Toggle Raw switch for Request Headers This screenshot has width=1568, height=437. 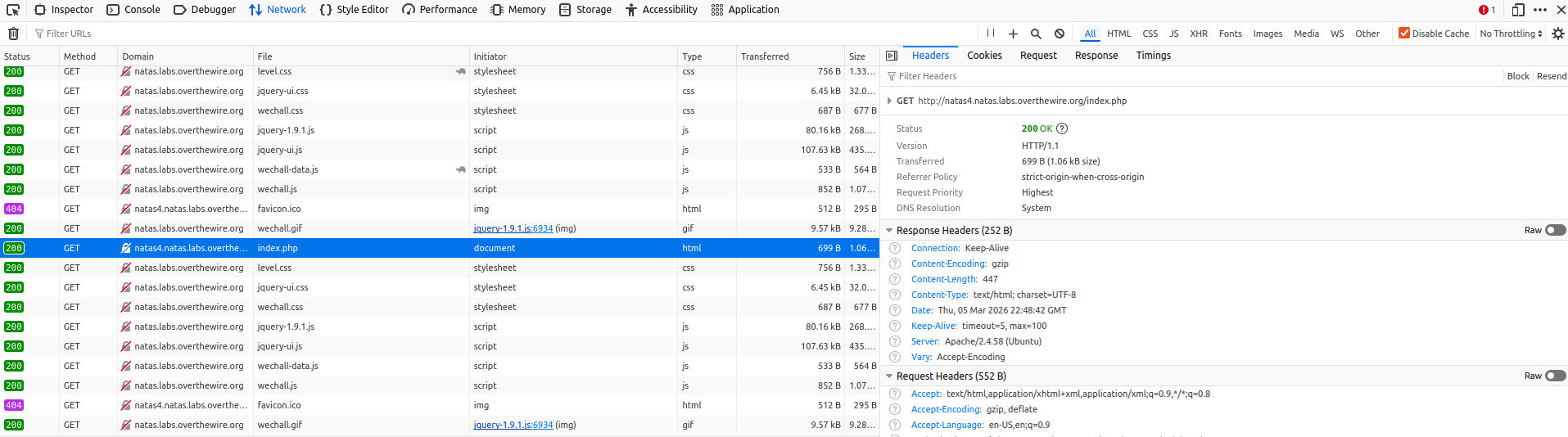click(1556, 376)
